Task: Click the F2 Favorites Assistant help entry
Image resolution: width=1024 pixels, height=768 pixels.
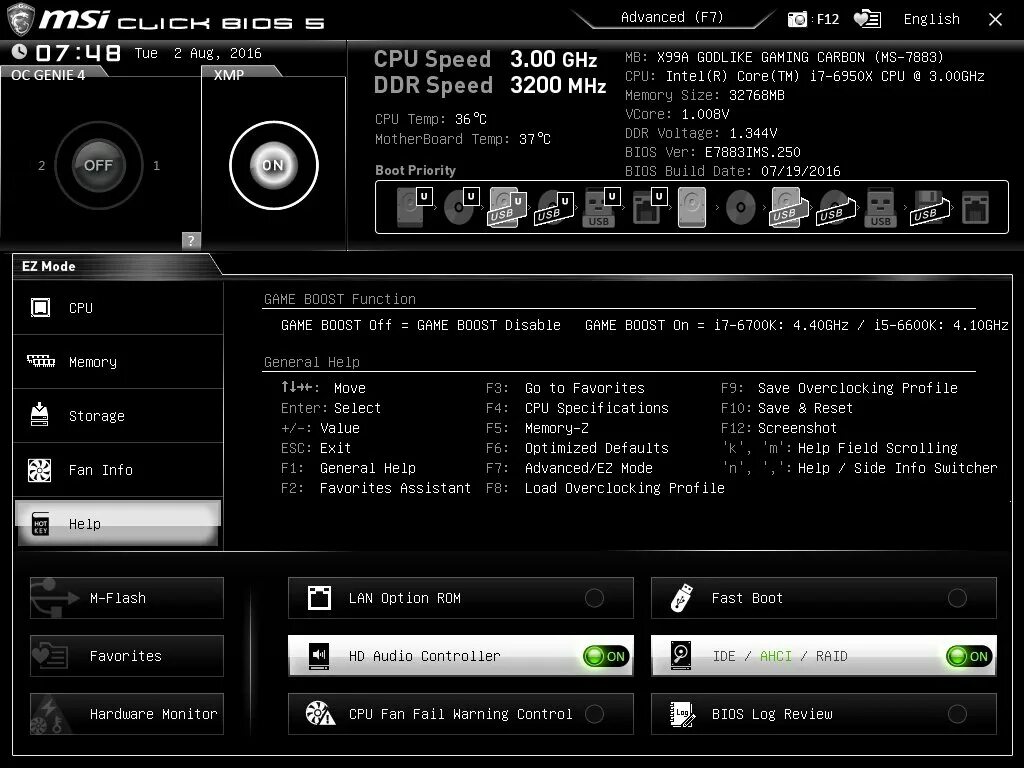Action: (x=376, y=488)
